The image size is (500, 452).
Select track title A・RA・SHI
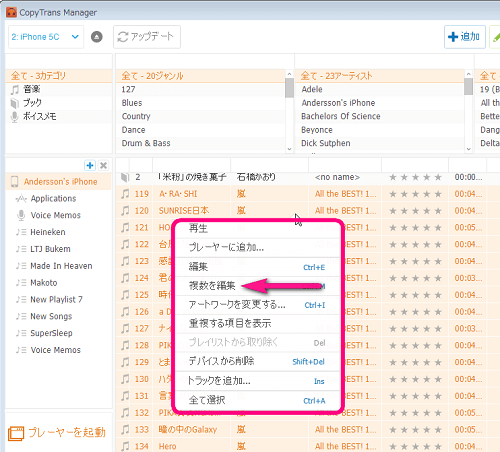178,194
